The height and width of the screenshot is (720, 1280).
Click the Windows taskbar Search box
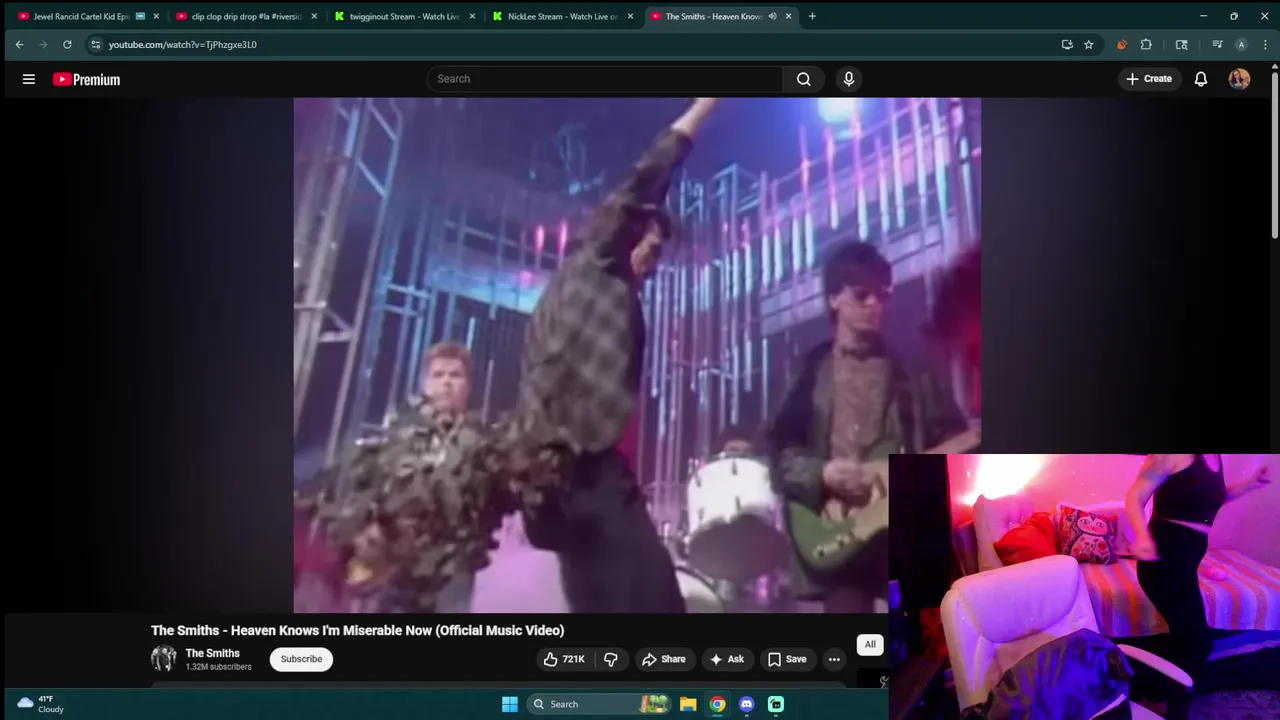[x=600, y=704]
